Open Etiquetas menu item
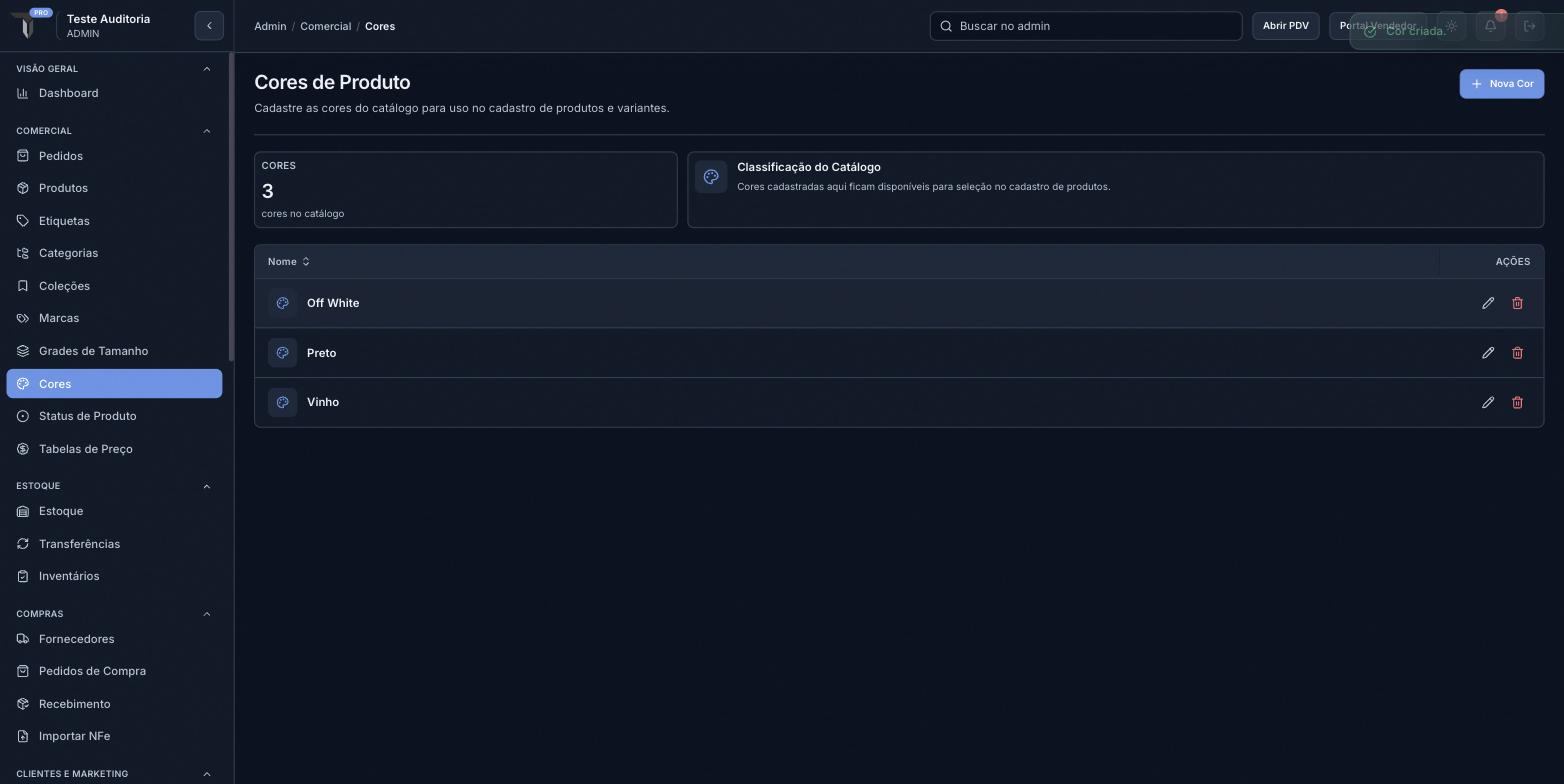The image size is (1564, 784). click(x=114, y=221)
